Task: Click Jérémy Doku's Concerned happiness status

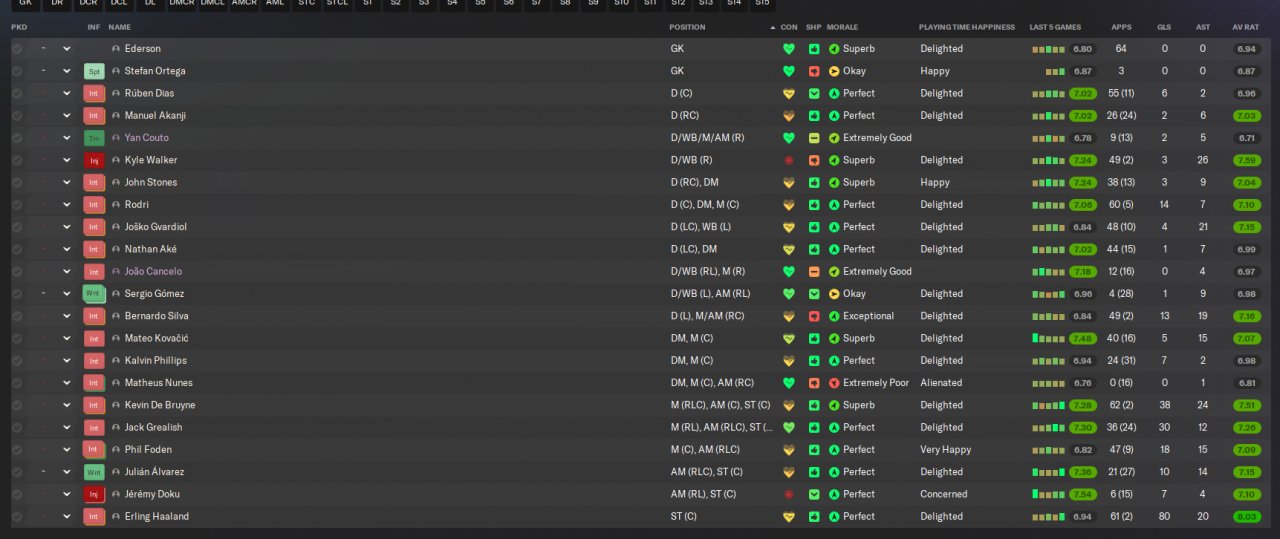Action: coord(944,494)
